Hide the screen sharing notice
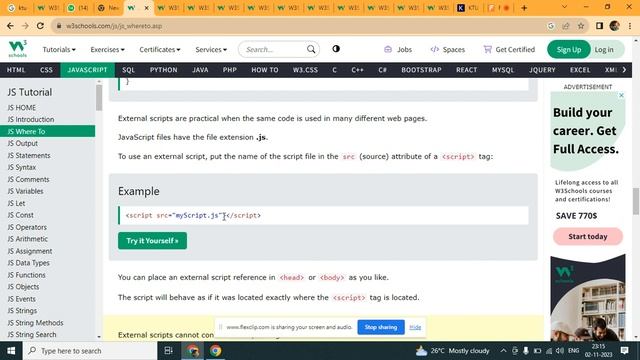 tap(415, 327)
